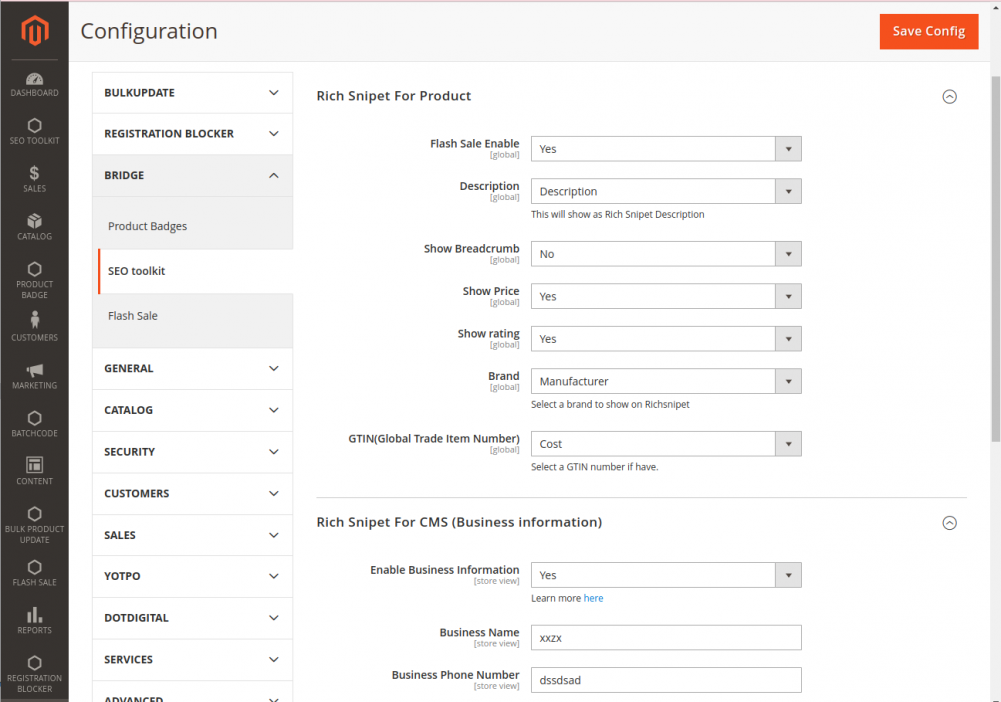The image size is (1001, 702).
Task: Click the Magento logo at top left
Action: 34,31
